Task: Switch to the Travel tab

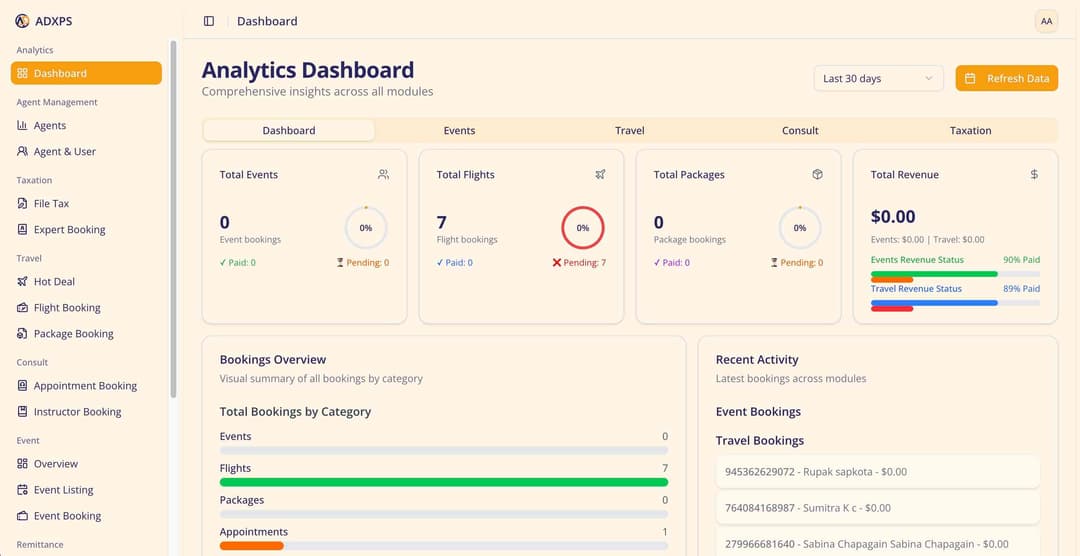Action: coord(630,131)
